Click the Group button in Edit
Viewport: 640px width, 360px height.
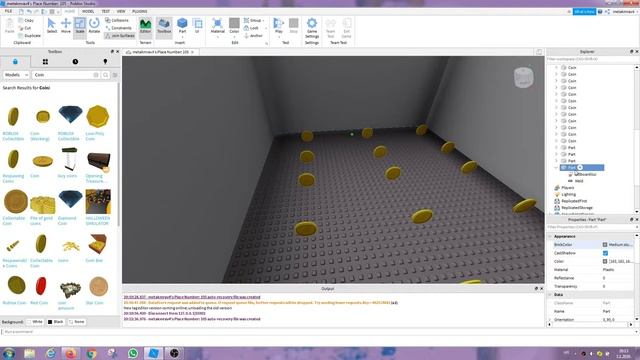click(253, 20)
